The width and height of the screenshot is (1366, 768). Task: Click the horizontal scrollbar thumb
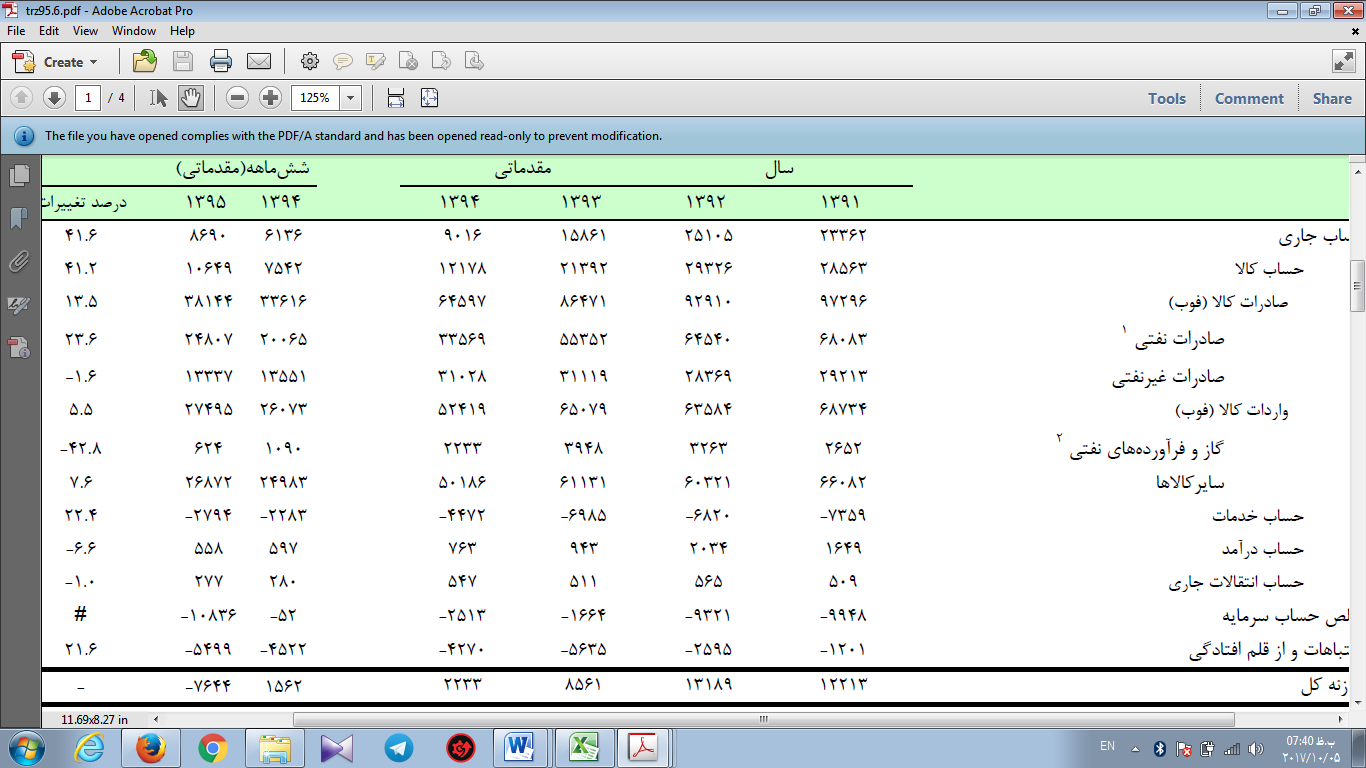(763, 719)
